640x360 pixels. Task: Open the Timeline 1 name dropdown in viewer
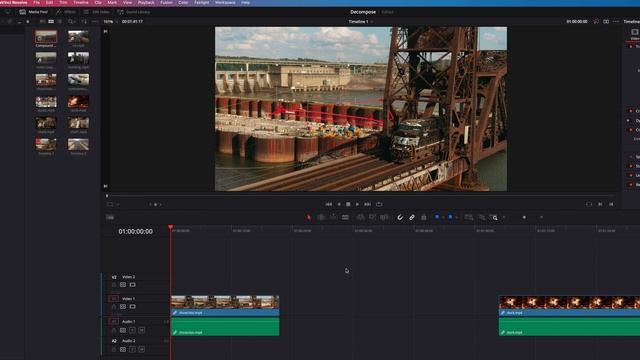361,21
